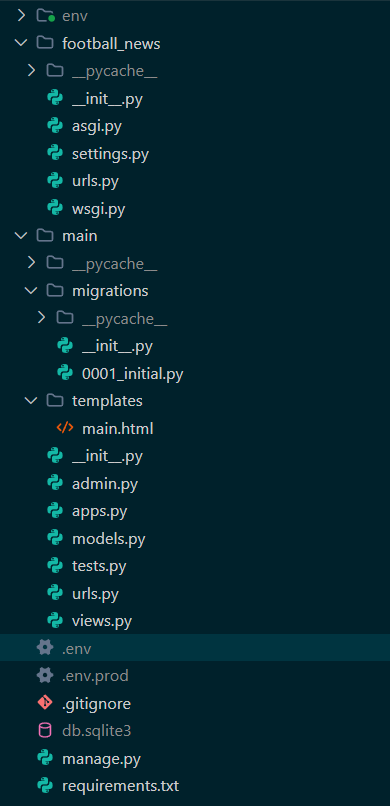Open the views.py file

(102, 621)
